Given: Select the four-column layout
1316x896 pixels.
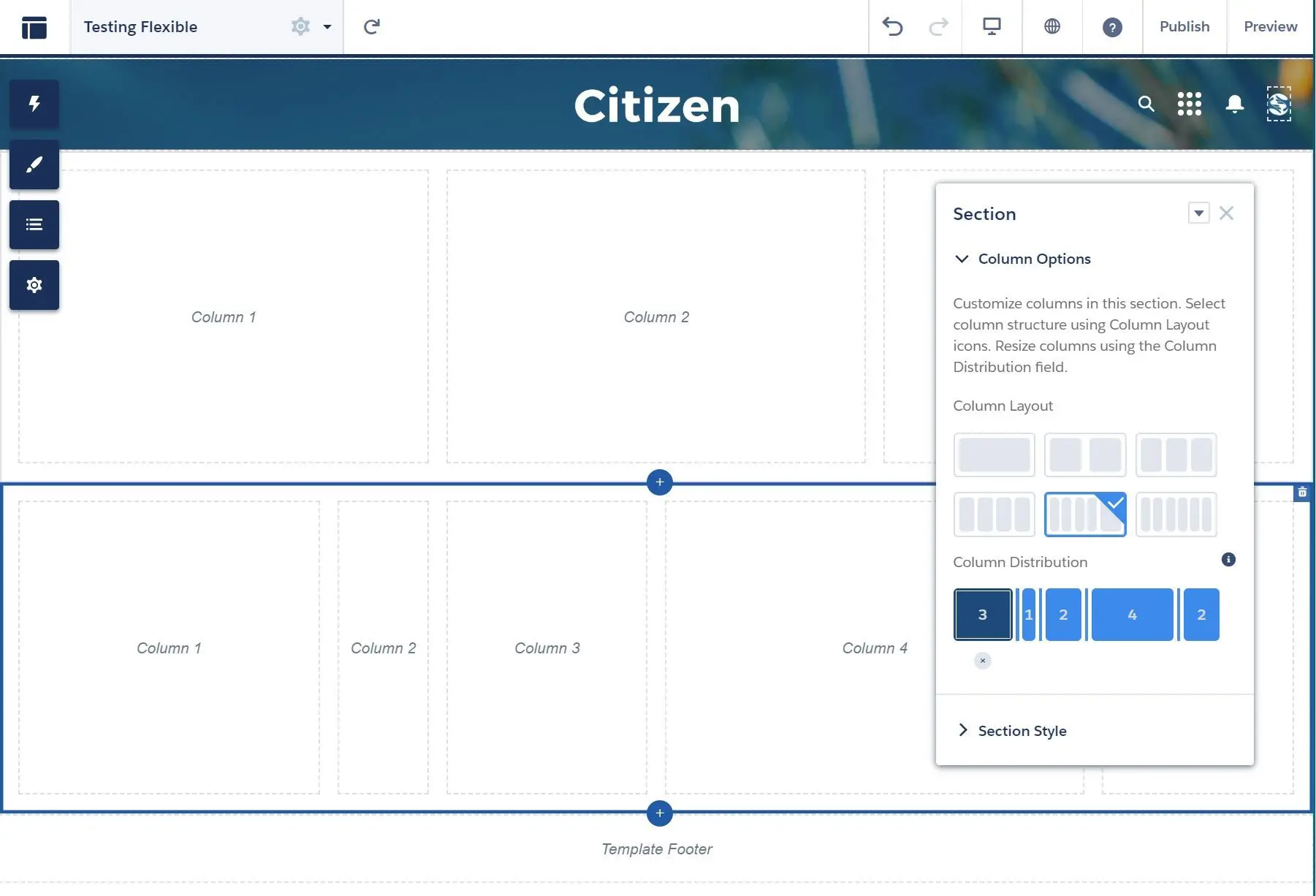Looking at the screenshot, I should pyautogui.click(x=994, y=515).
